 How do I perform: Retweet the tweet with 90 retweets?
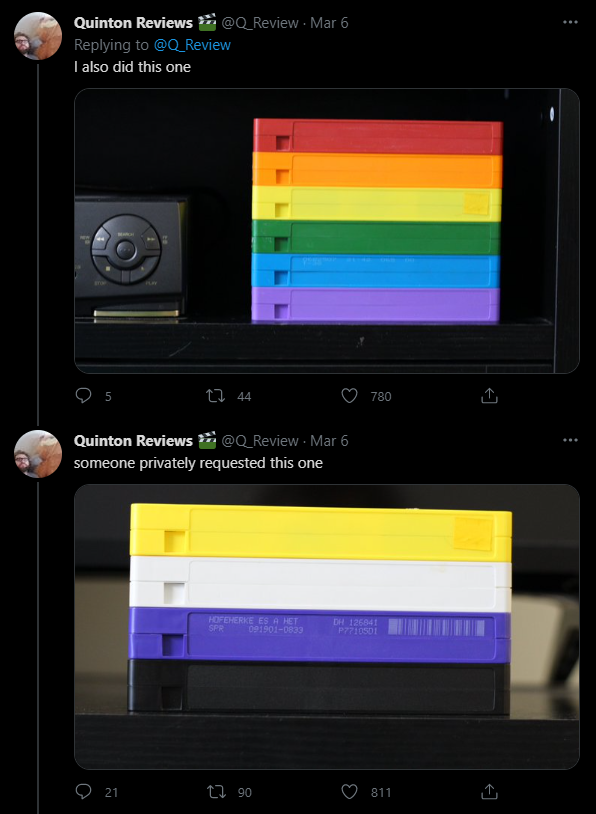pyautogui.click(x=215, y=792)
